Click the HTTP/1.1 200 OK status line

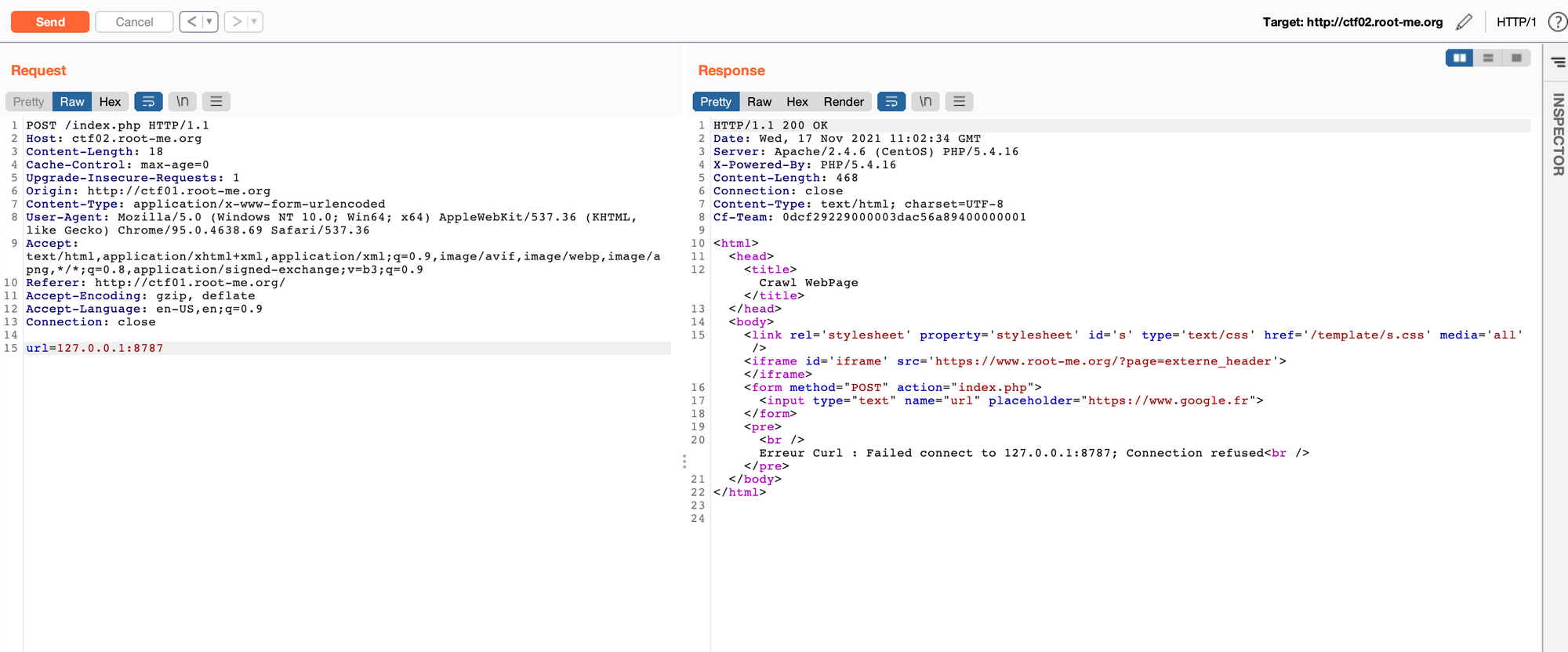click(x=771, y=125)
